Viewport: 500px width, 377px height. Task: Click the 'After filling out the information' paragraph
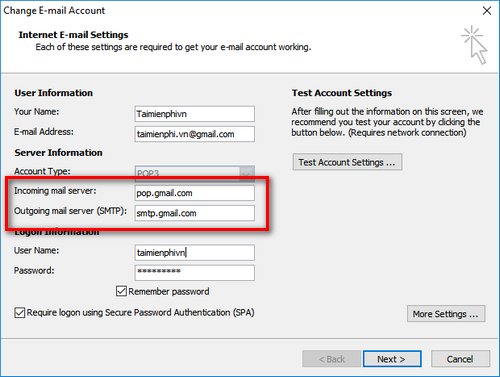387,122
